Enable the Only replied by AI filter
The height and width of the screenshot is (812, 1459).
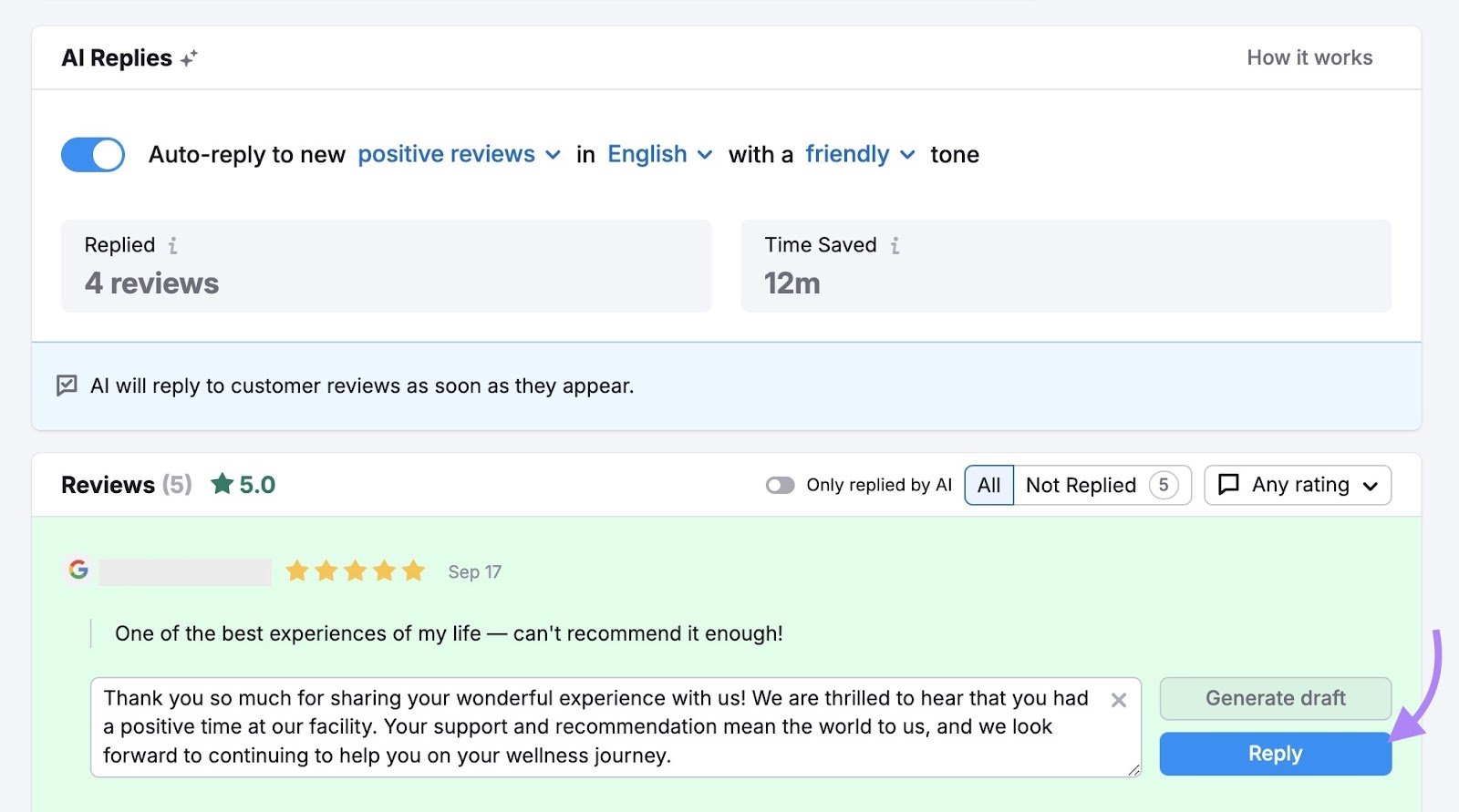pyautogui.click(x=781, y=486)
